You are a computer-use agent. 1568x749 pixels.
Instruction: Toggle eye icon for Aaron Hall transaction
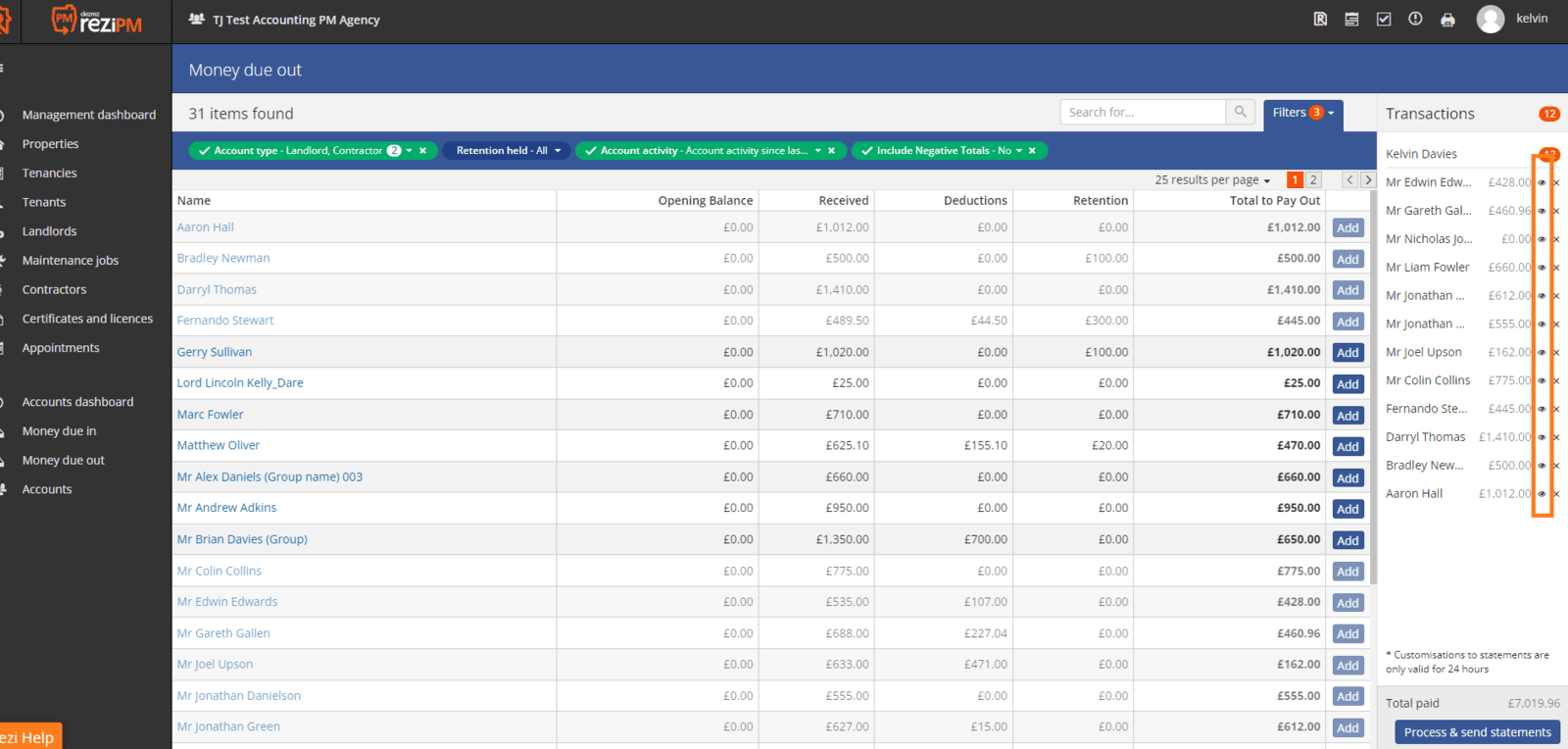point(1542,494)
